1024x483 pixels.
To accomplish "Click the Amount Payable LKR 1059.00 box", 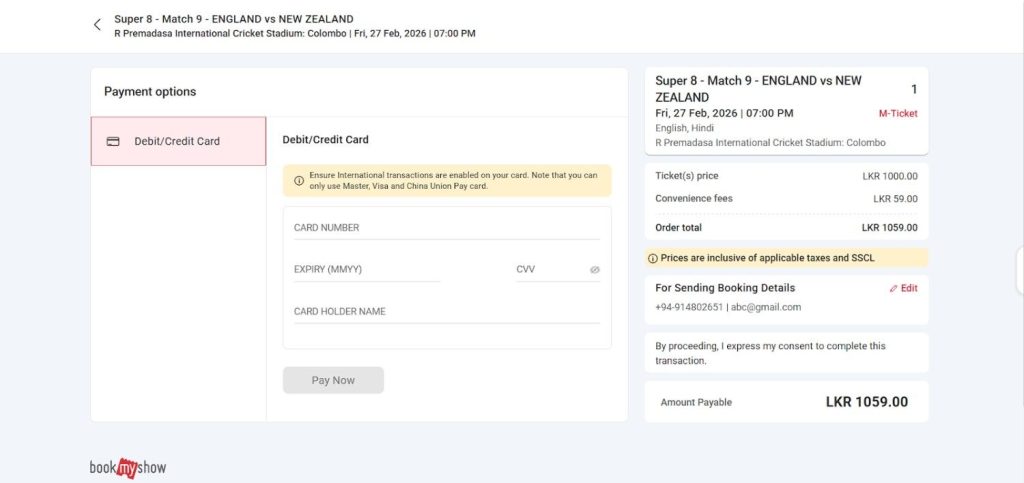I will 786,402.
